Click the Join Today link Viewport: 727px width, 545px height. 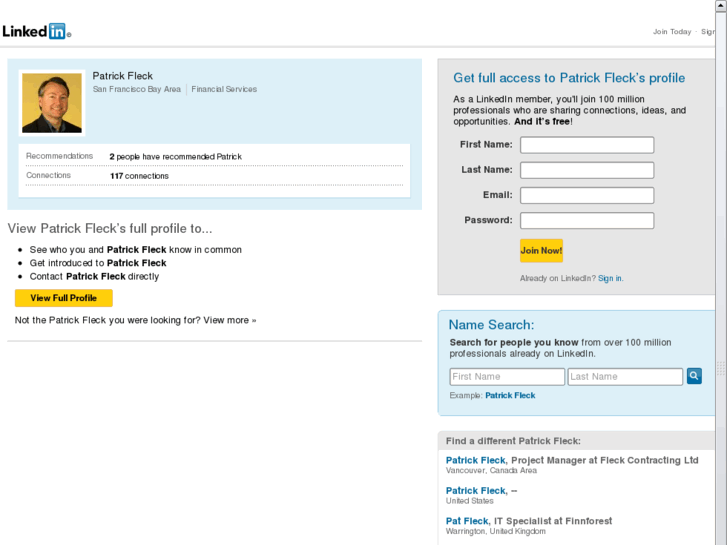click(x=672, y=32)
